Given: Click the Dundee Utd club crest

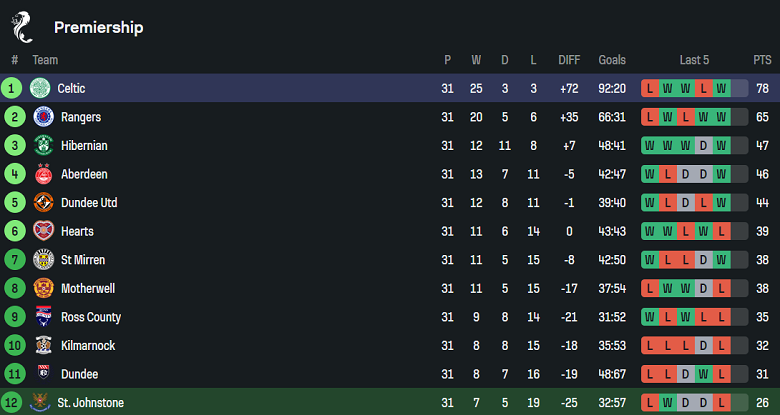Looking at the screenshot, I should point(40,203).
